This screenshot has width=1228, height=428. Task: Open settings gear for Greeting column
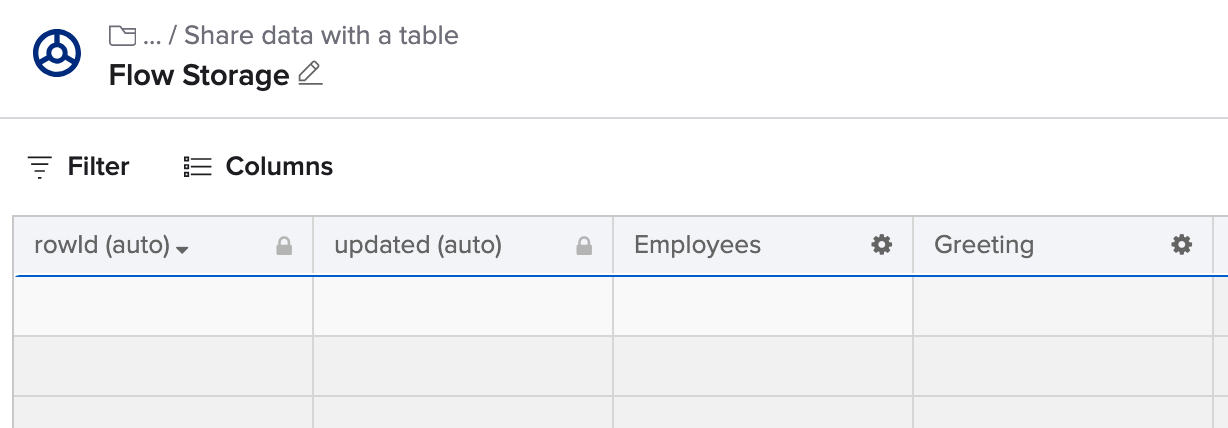coord(1182,245)
